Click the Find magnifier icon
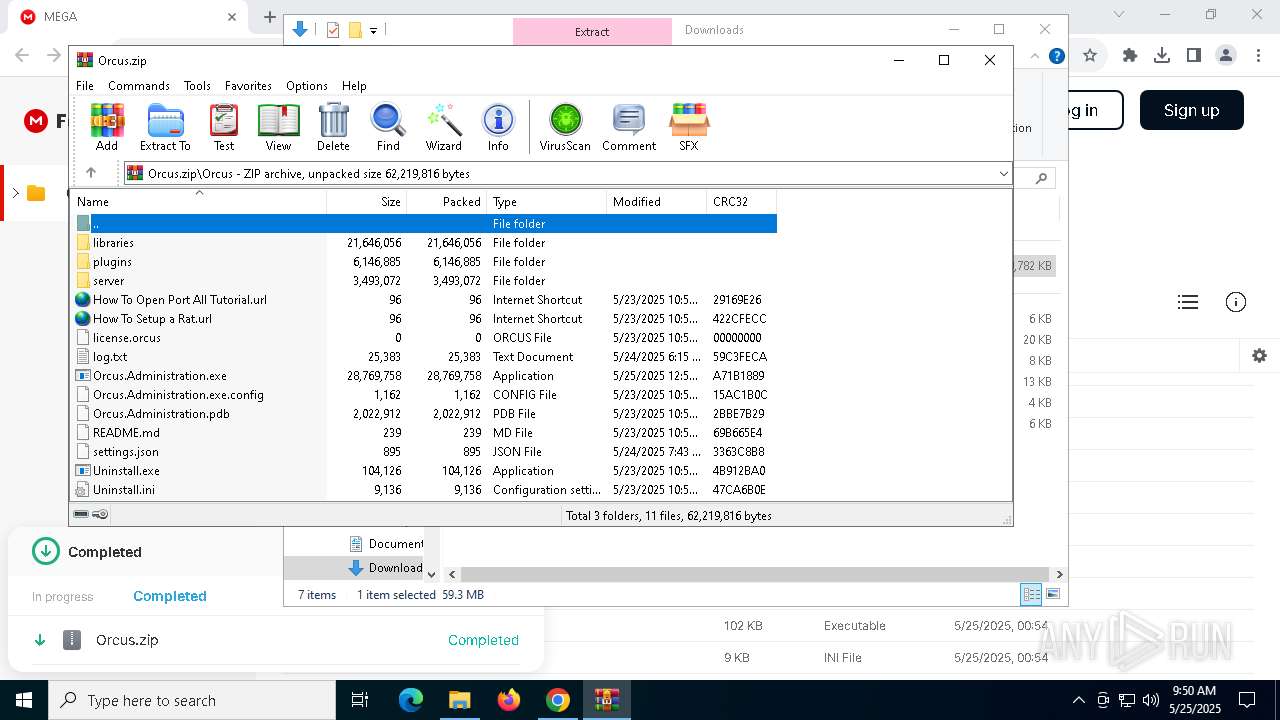 388,127
